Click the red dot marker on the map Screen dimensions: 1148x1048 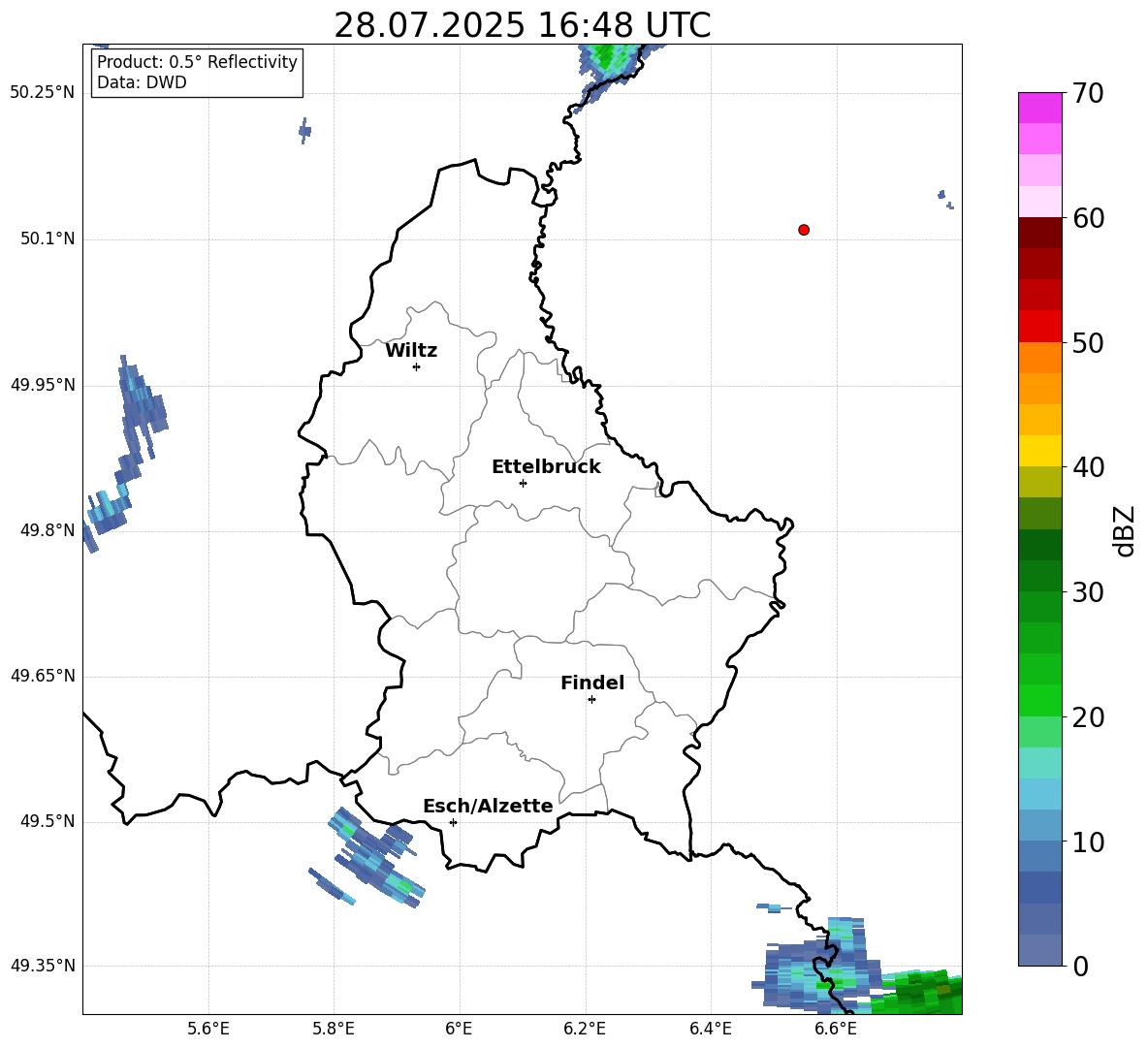(x=804, y=230)
